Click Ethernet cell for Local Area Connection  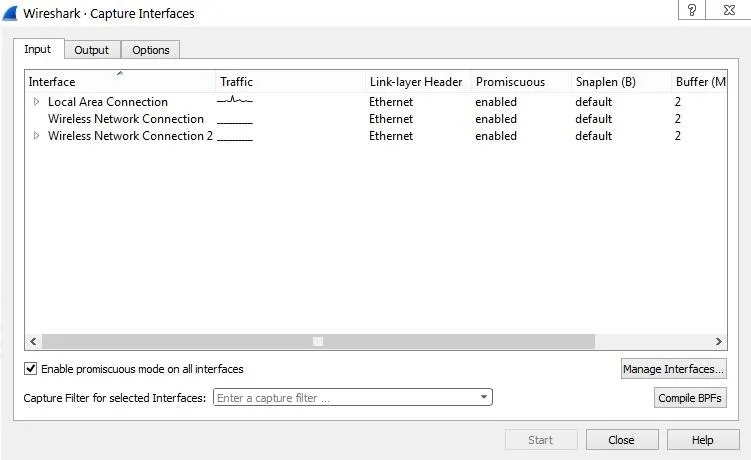tap(391, 102)
